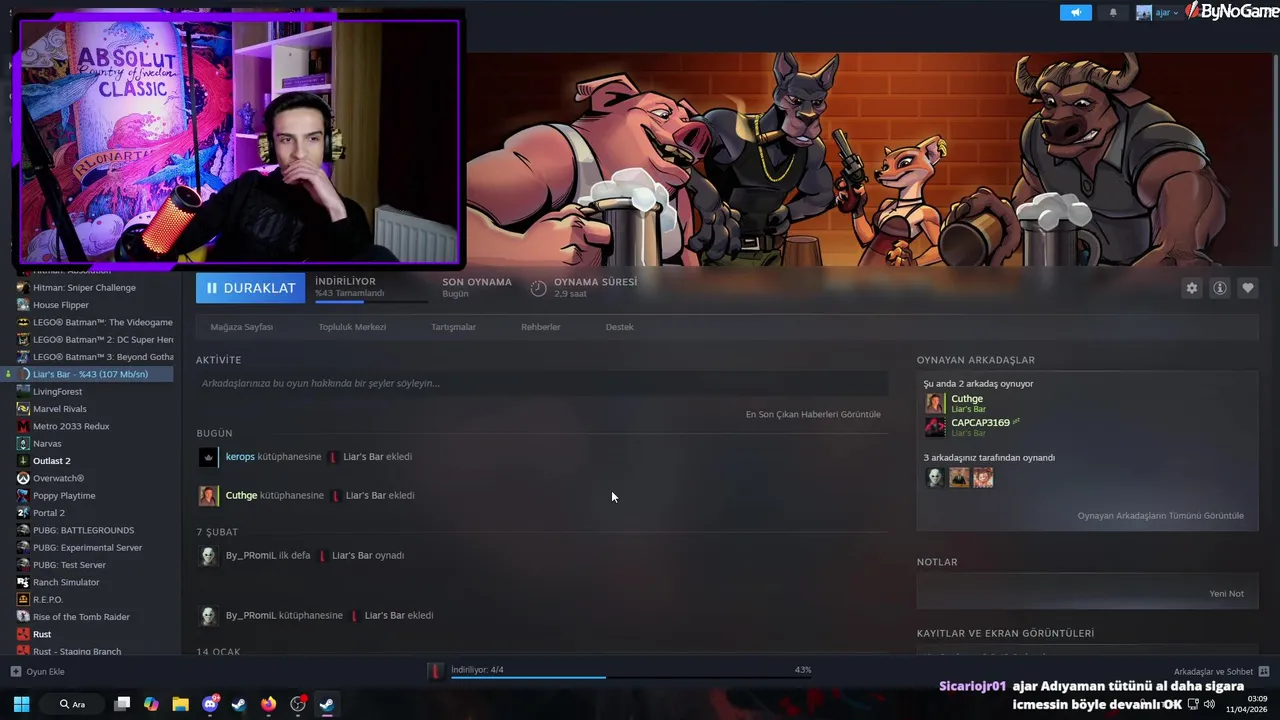Open Firefox from the taskbar
Image resolution: width=1280 pixels, height=720 pixels.
pos(268,704)
